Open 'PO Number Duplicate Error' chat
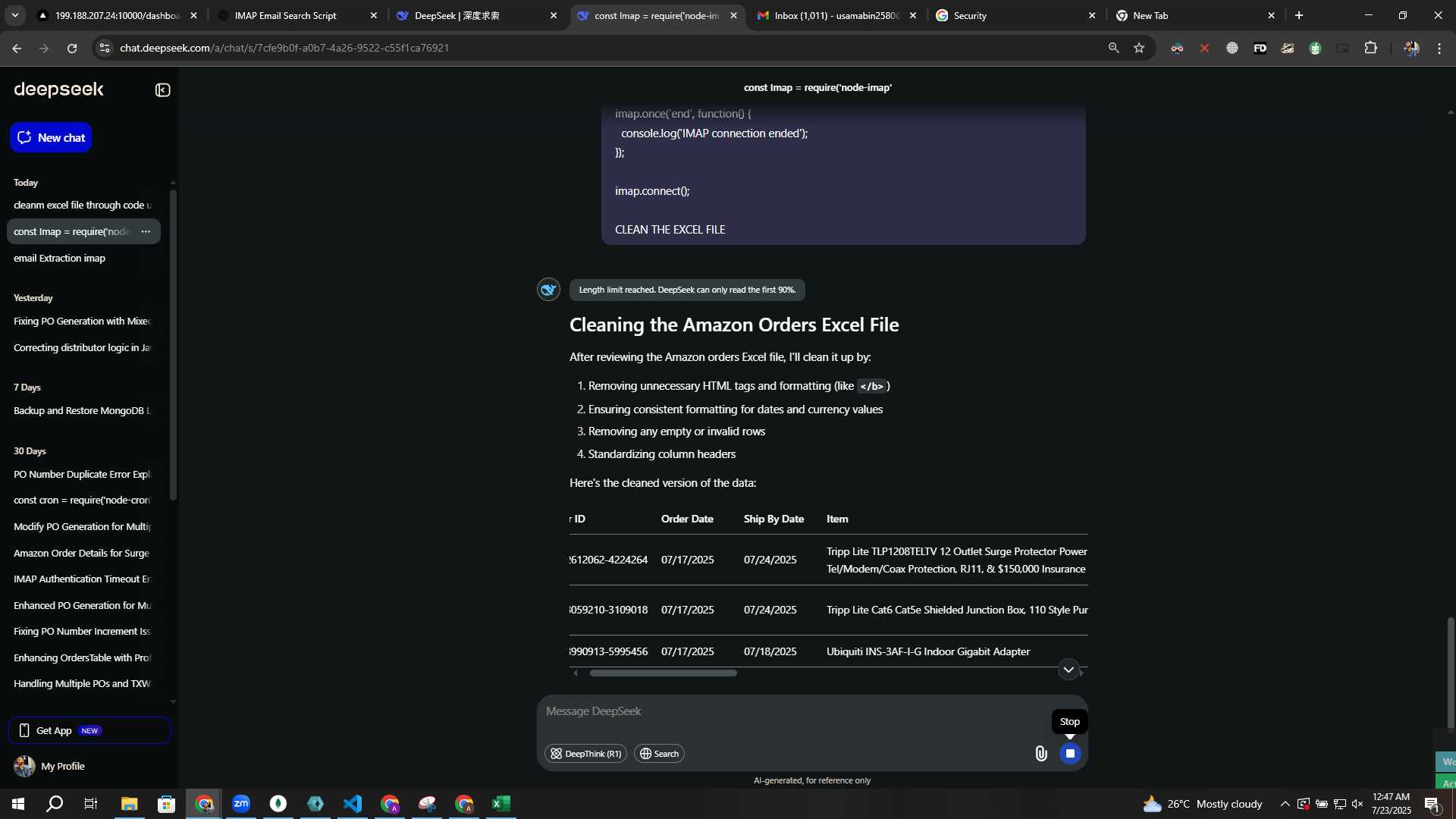Image resolution: width=1456 pixels, height=819 pixels. 83,474
